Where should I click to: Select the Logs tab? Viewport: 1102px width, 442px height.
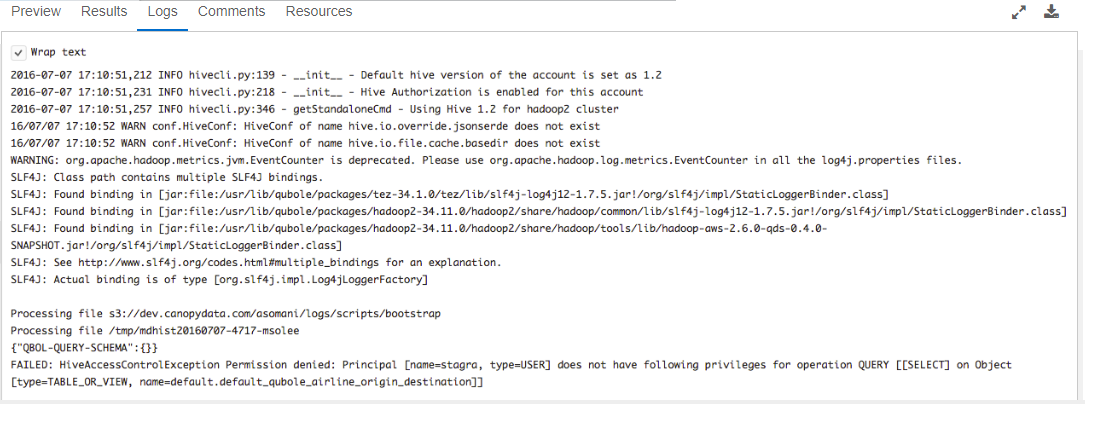[x=162, y=12]
